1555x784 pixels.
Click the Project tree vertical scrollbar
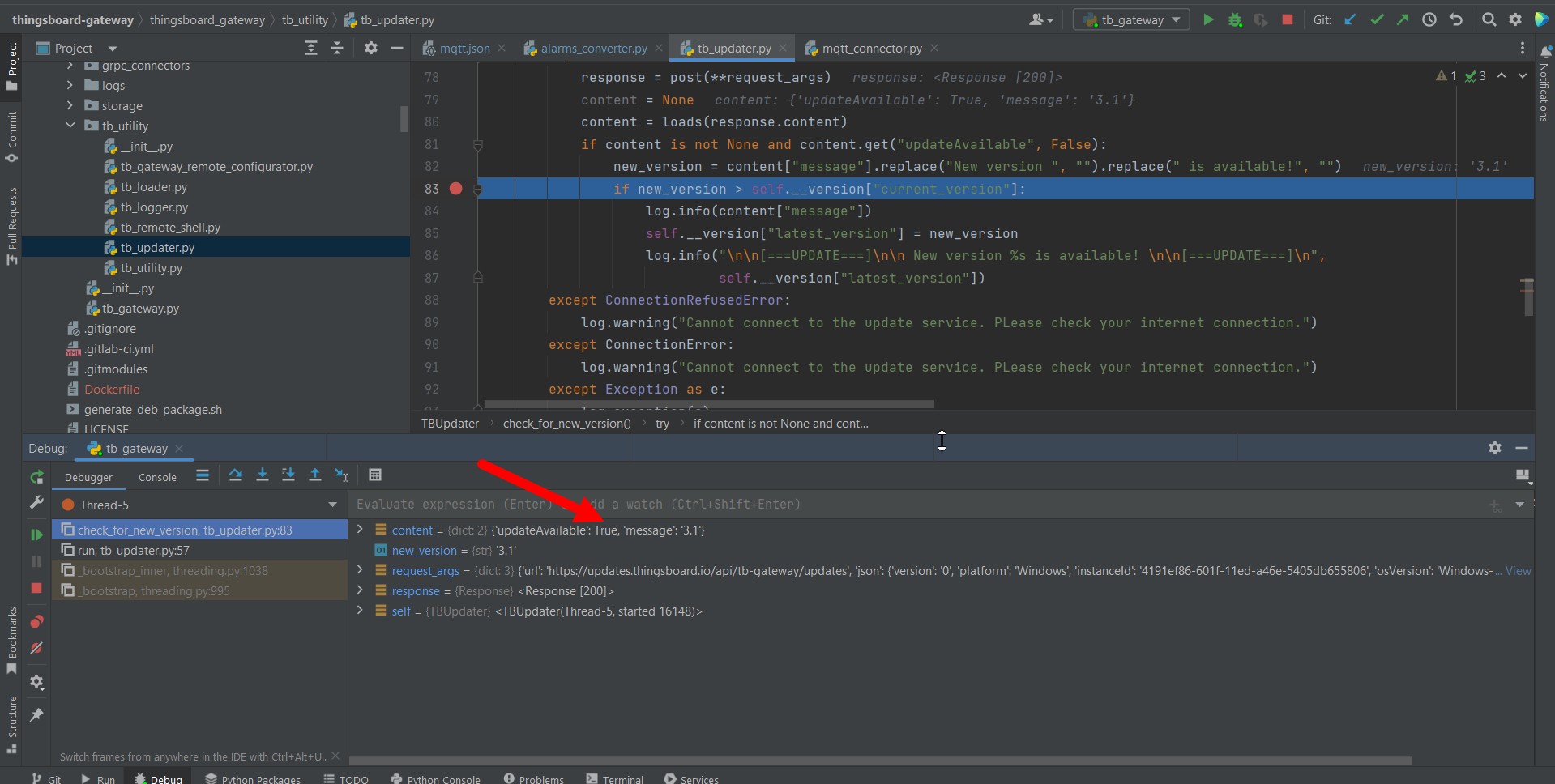point(404,118)
